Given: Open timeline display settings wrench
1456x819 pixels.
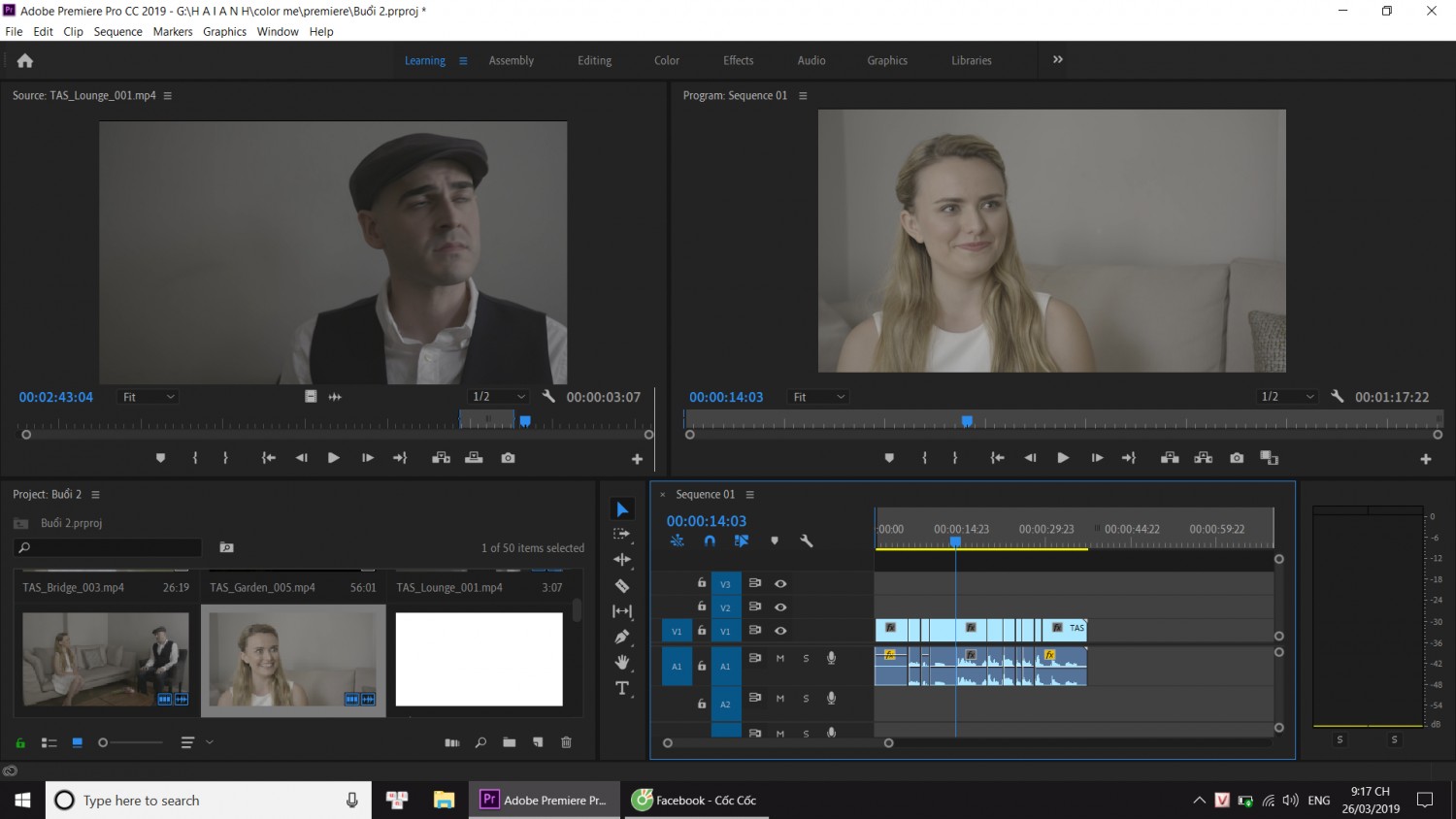Looking at the screenshot, I should (806, 541).
